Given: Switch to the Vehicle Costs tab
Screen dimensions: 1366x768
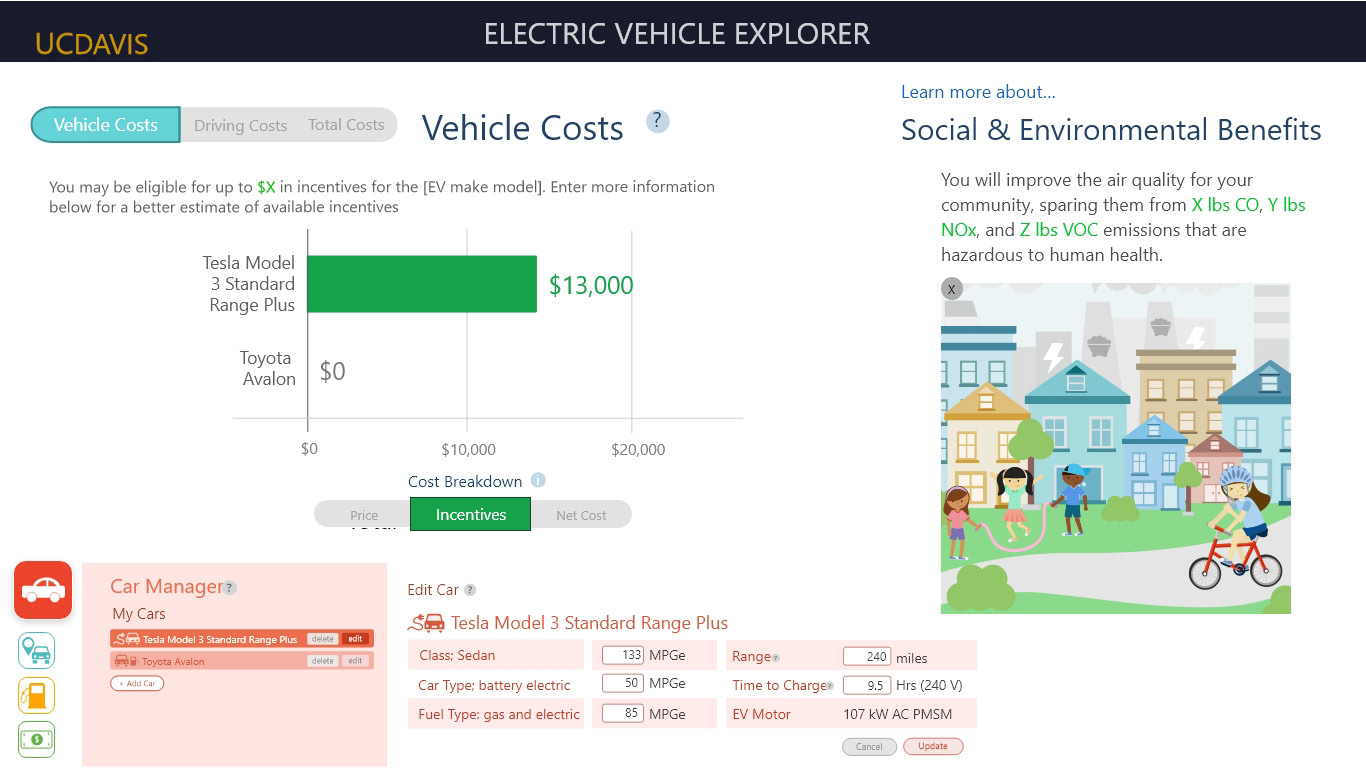Looking at the screenshot, I should 106,125.
